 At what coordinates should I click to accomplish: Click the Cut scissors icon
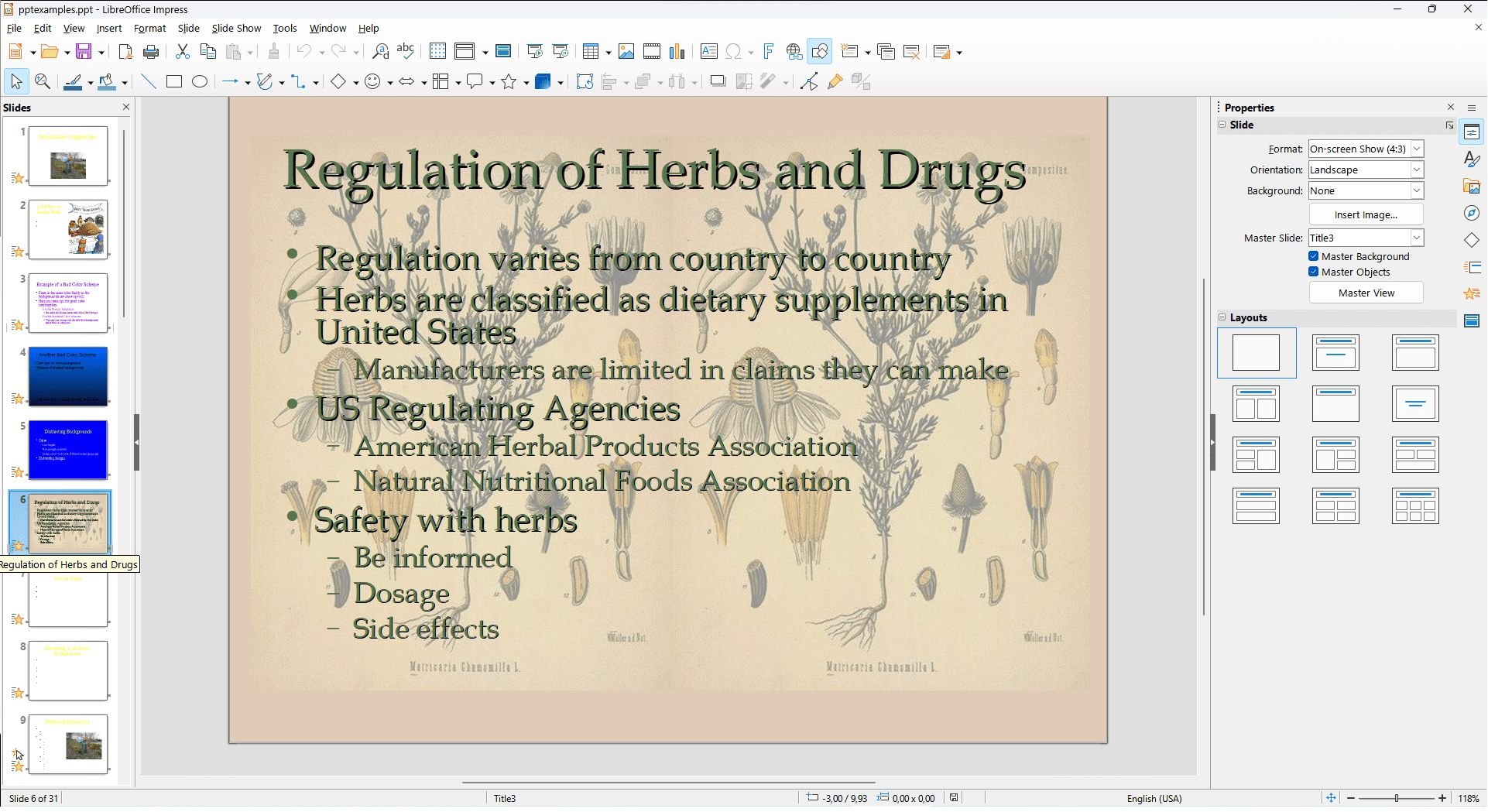pyautogui.click(x=183, y=52)
